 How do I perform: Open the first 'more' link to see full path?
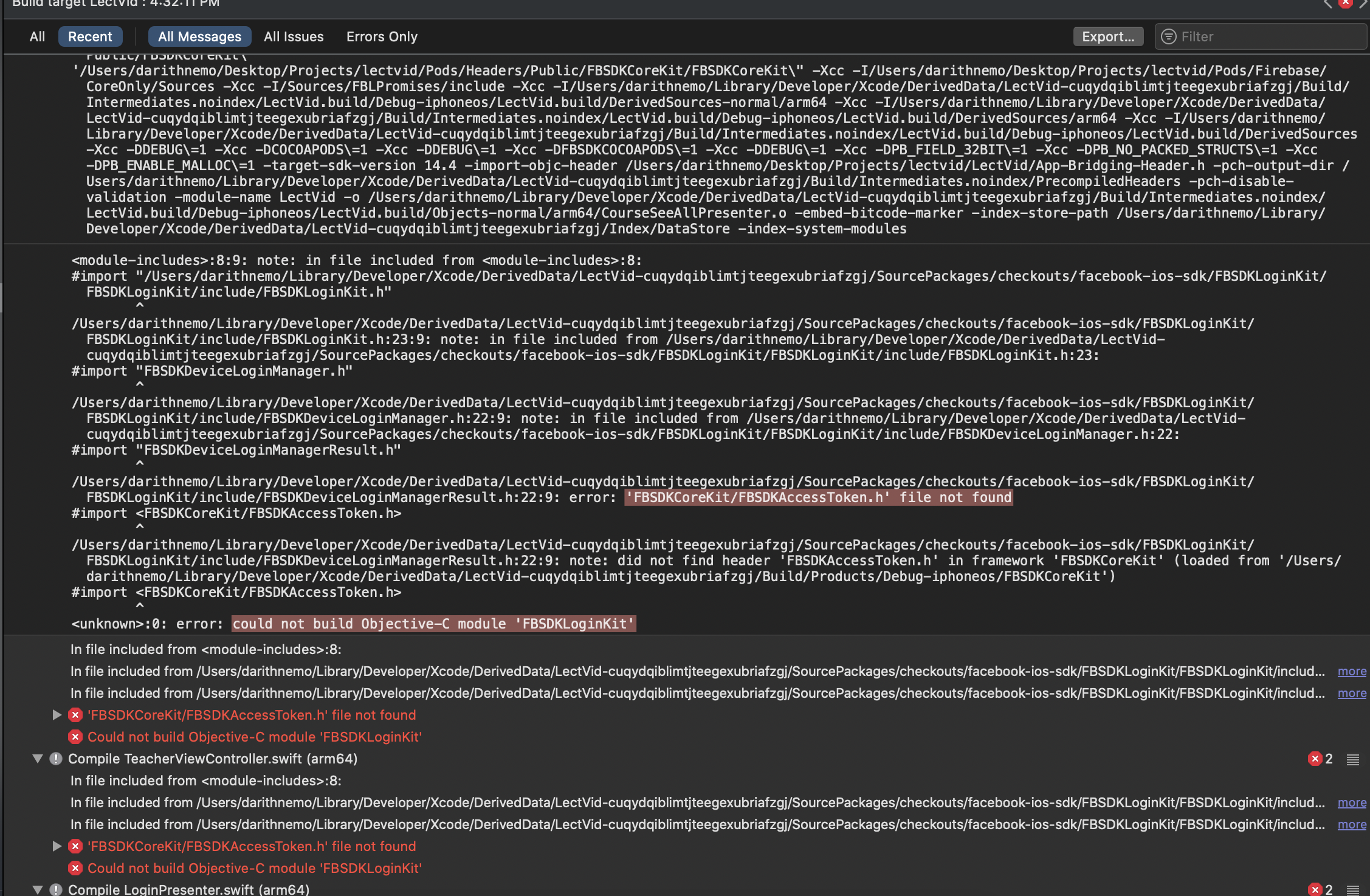point(1352,671)
